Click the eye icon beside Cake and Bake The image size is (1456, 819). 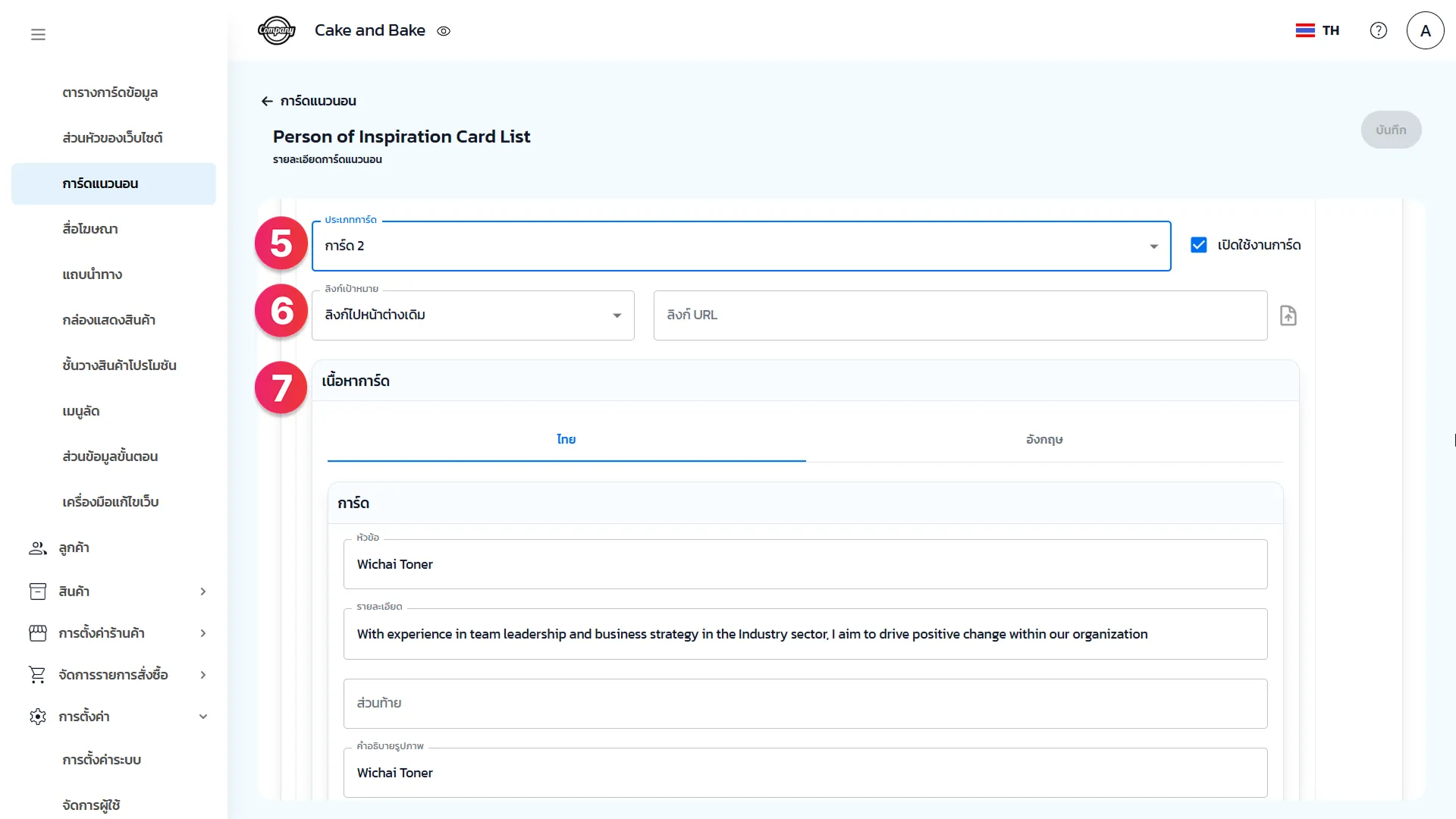[x=444, y=31]
